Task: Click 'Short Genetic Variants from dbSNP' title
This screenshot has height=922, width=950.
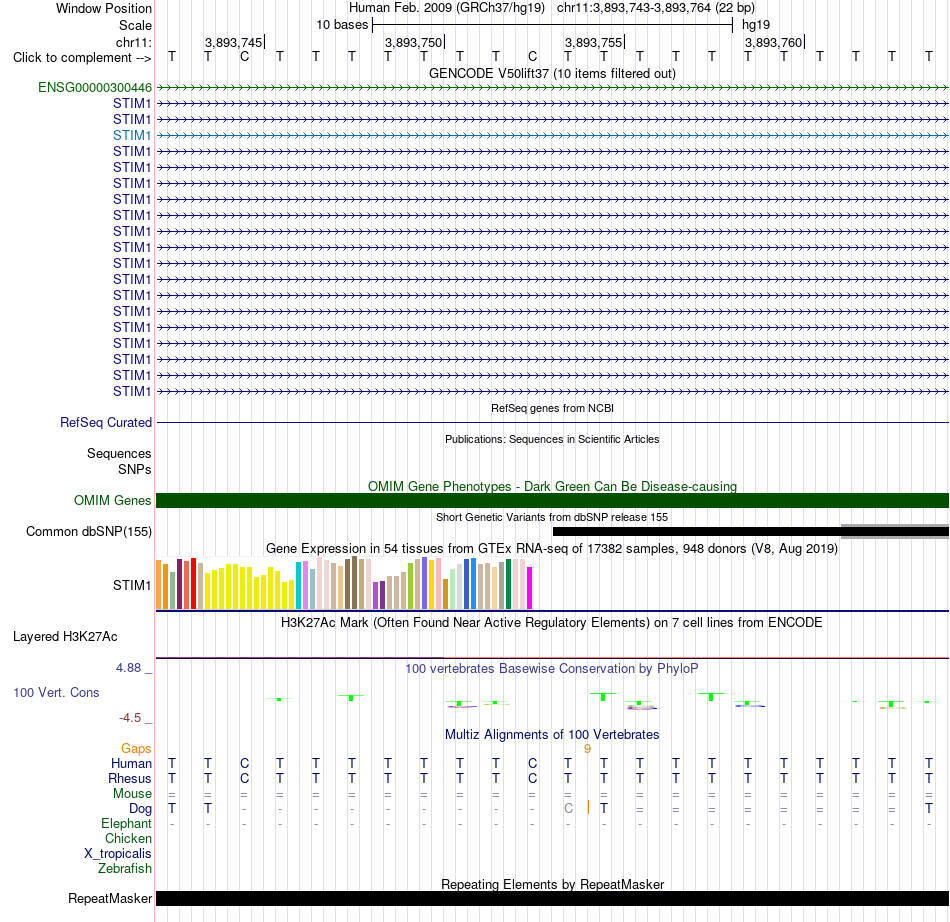Action: pyautogui.click(x=552, y=517)
